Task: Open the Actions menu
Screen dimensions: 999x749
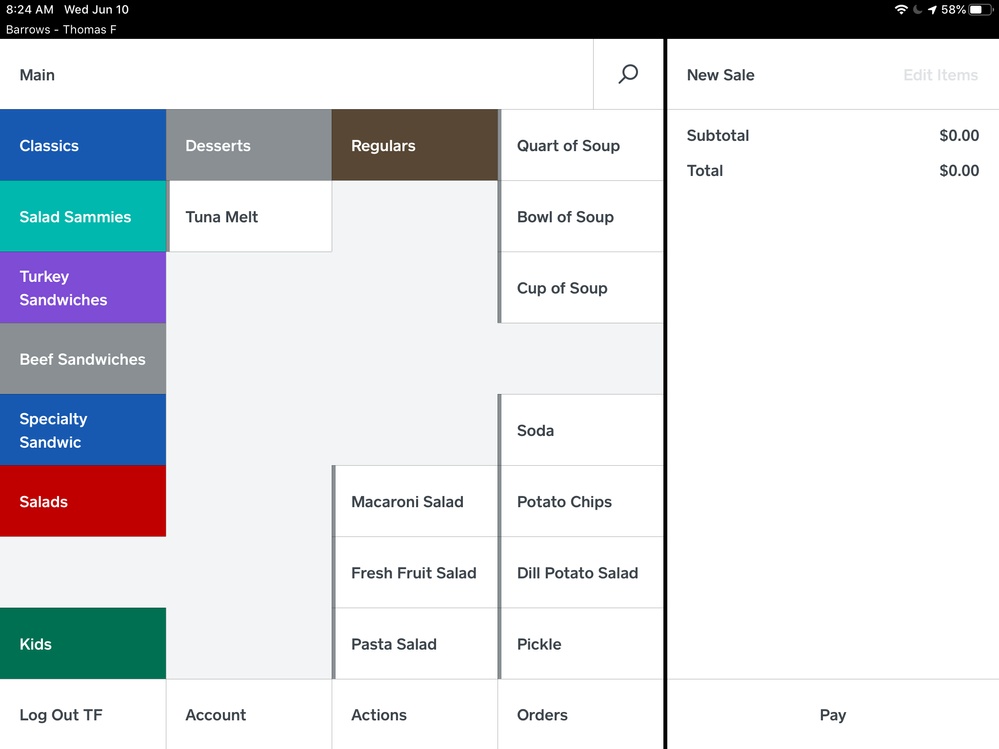Action: [415, 715]
